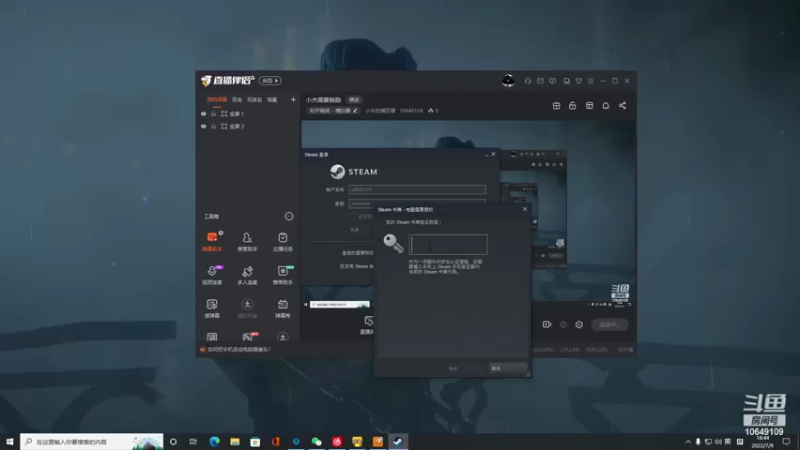Click the confirm button in the Steam Guard dialog

pos(453,368)
